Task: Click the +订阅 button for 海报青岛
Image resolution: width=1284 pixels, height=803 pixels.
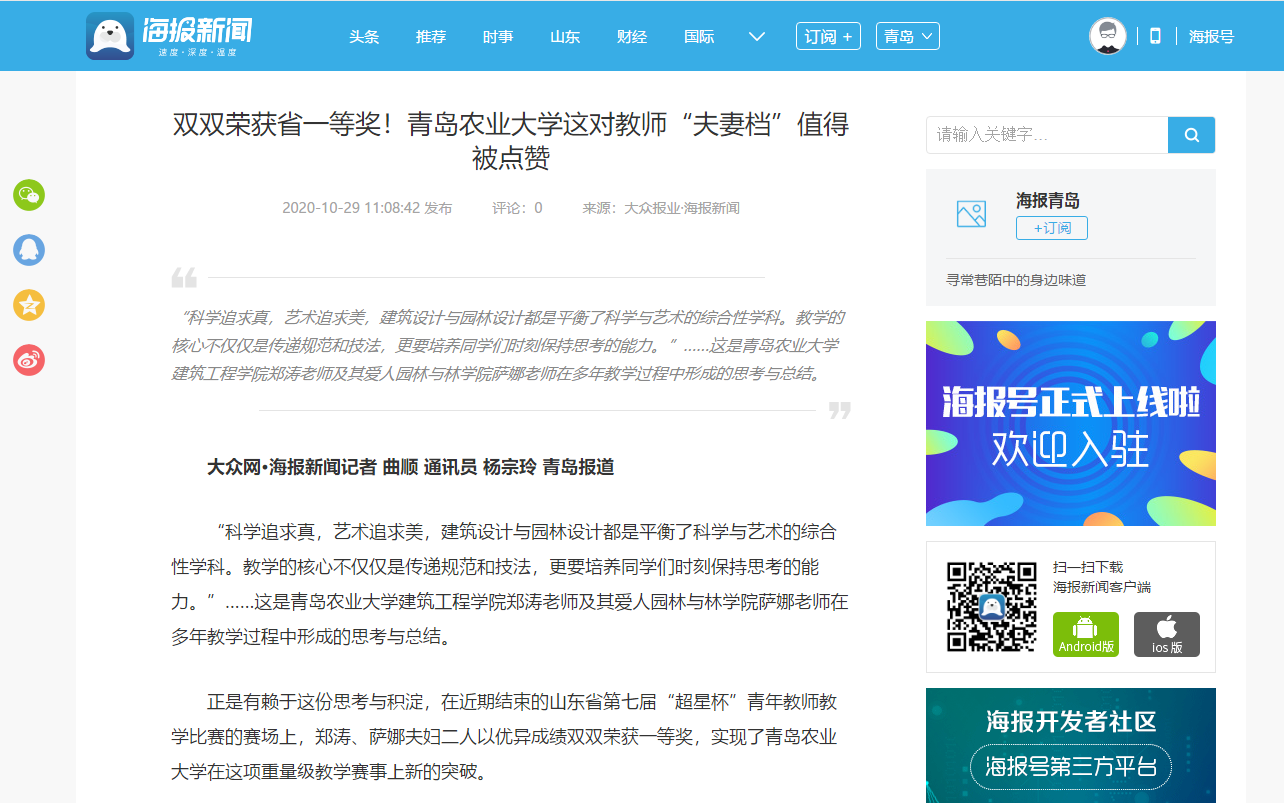Action: [x=1052, y=228]
